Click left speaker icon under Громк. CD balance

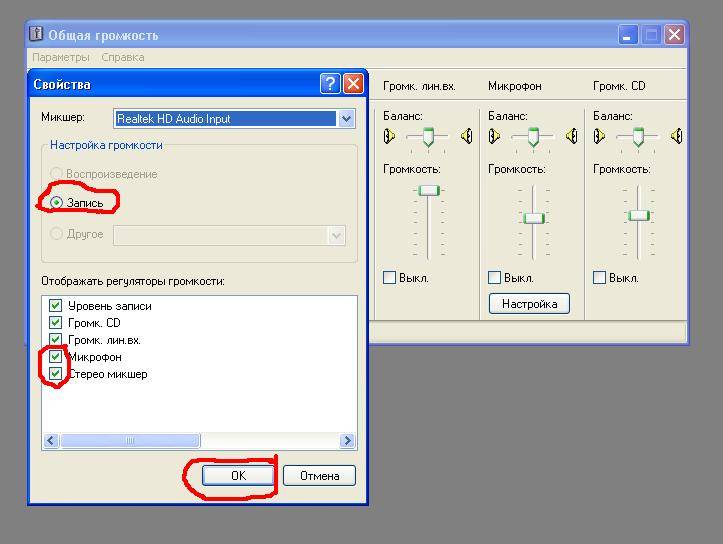599,136
